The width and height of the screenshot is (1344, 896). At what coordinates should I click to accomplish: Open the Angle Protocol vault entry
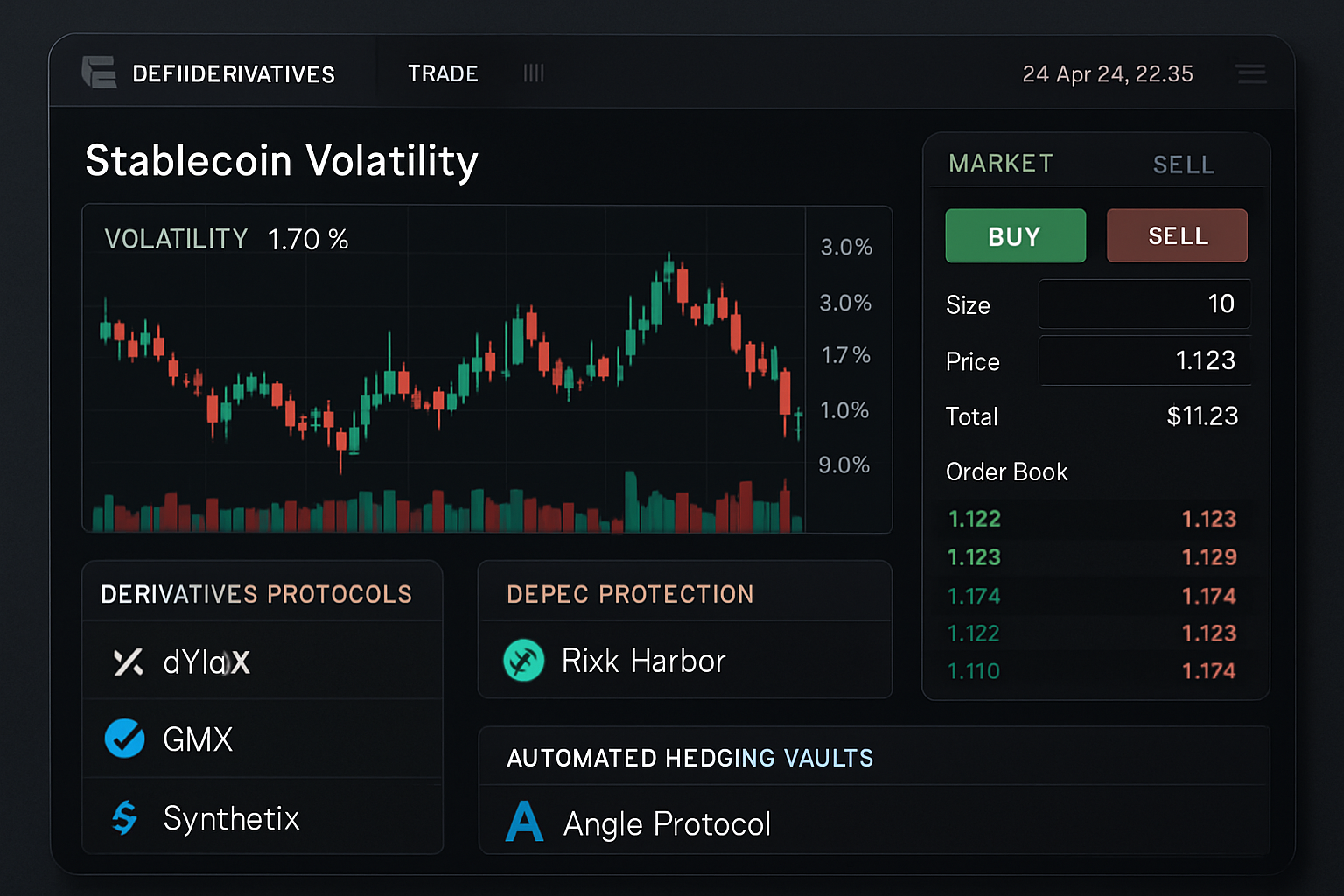pyautogui.click(x=667, y=823)
